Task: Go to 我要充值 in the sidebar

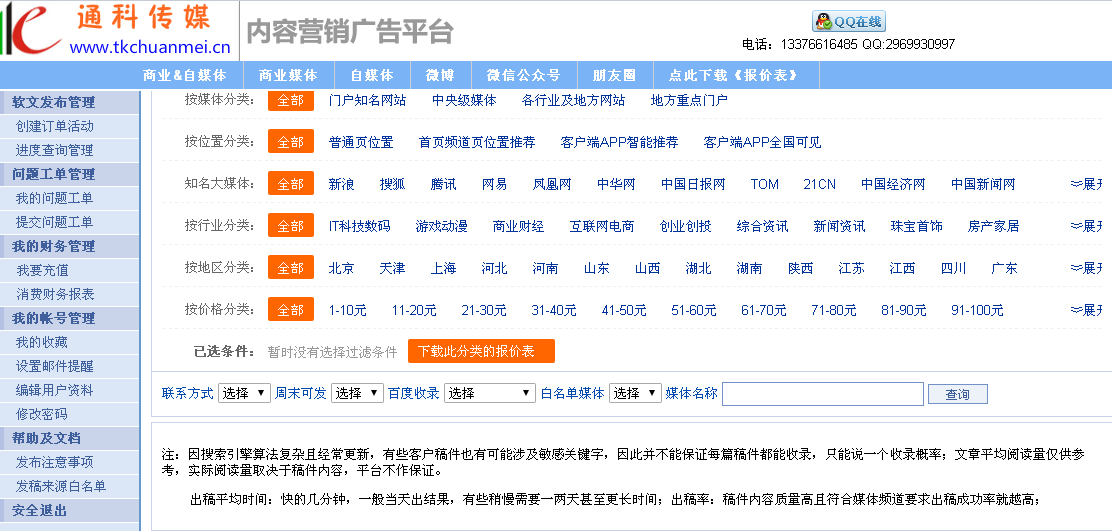Action: coord(43,270)
